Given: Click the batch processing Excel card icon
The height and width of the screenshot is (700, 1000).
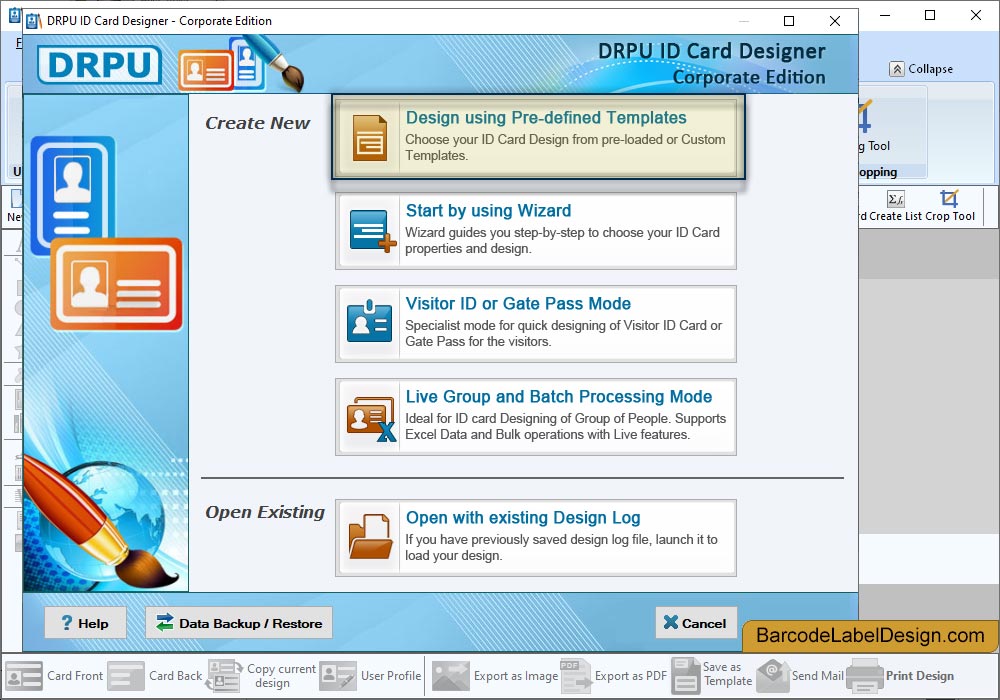Looking at the screenshot, I should [371, 419].
